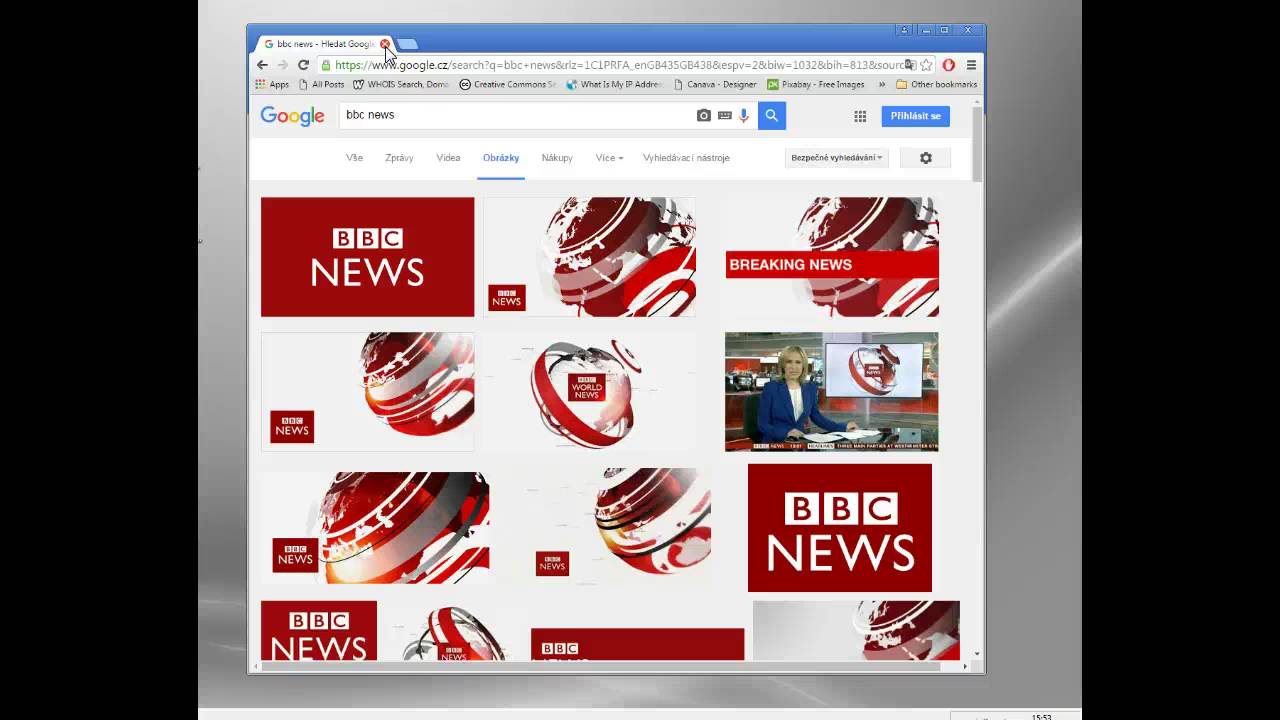Start voice search with the microphone
Screen dimensions: 1280x720
coord(744,116)
